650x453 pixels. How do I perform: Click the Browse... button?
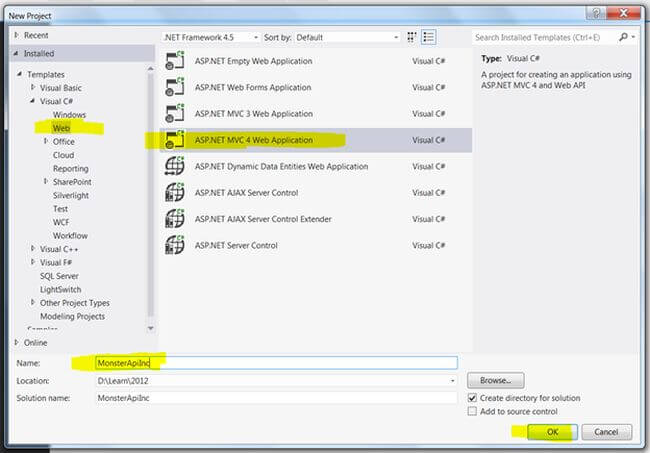495,380
